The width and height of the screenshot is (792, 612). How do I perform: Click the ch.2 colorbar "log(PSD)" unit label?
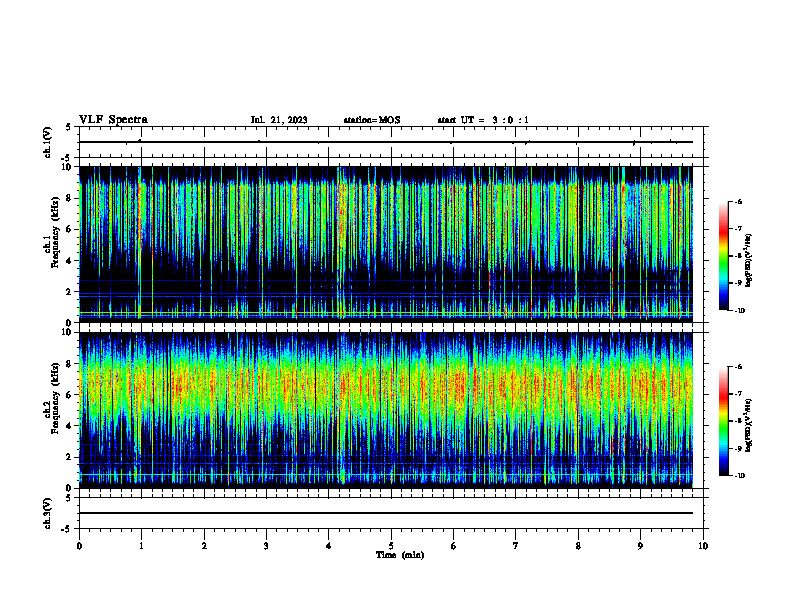tap(749, 425)
